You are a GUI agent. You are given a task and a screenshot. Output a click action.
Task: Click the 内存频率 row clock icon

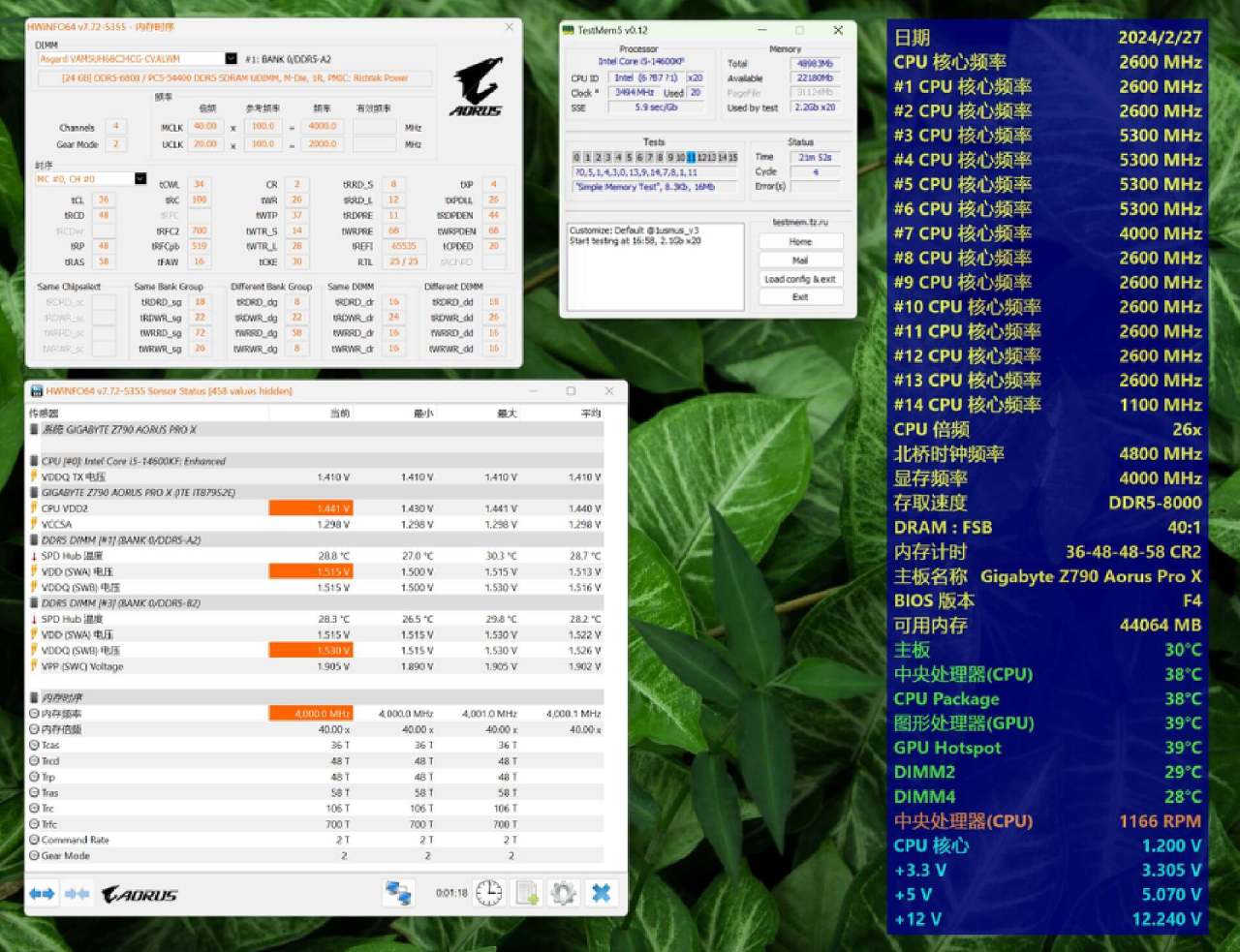click(34, 714)
